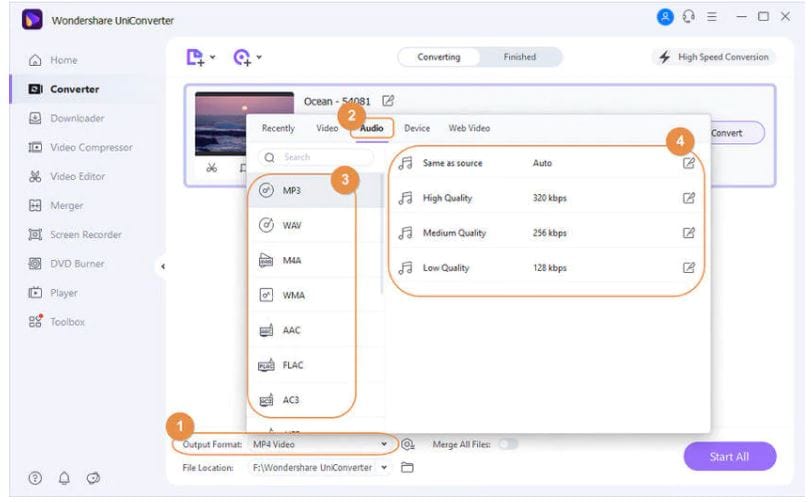Open the feedback chat icon
This screenshot has width=811, height=502.
(93, 478)
